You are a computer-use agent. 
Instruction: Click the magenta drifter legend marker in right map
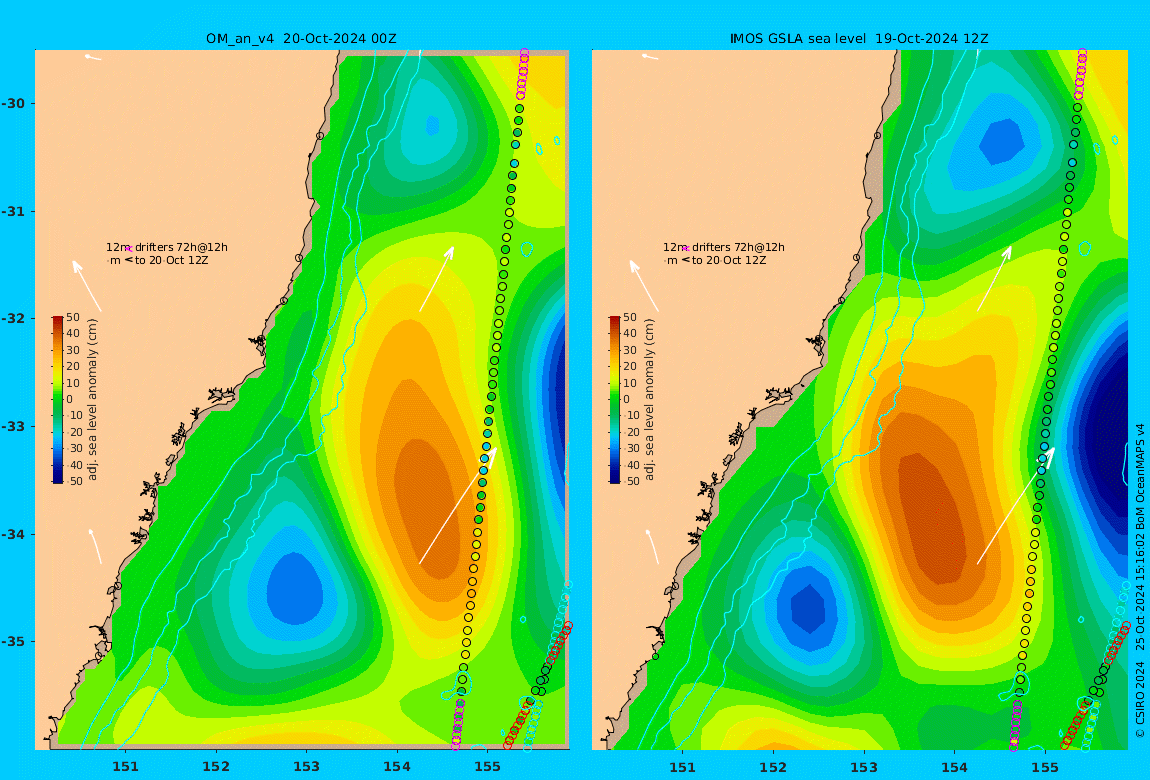pyautogui.click(x=686, y=249)
